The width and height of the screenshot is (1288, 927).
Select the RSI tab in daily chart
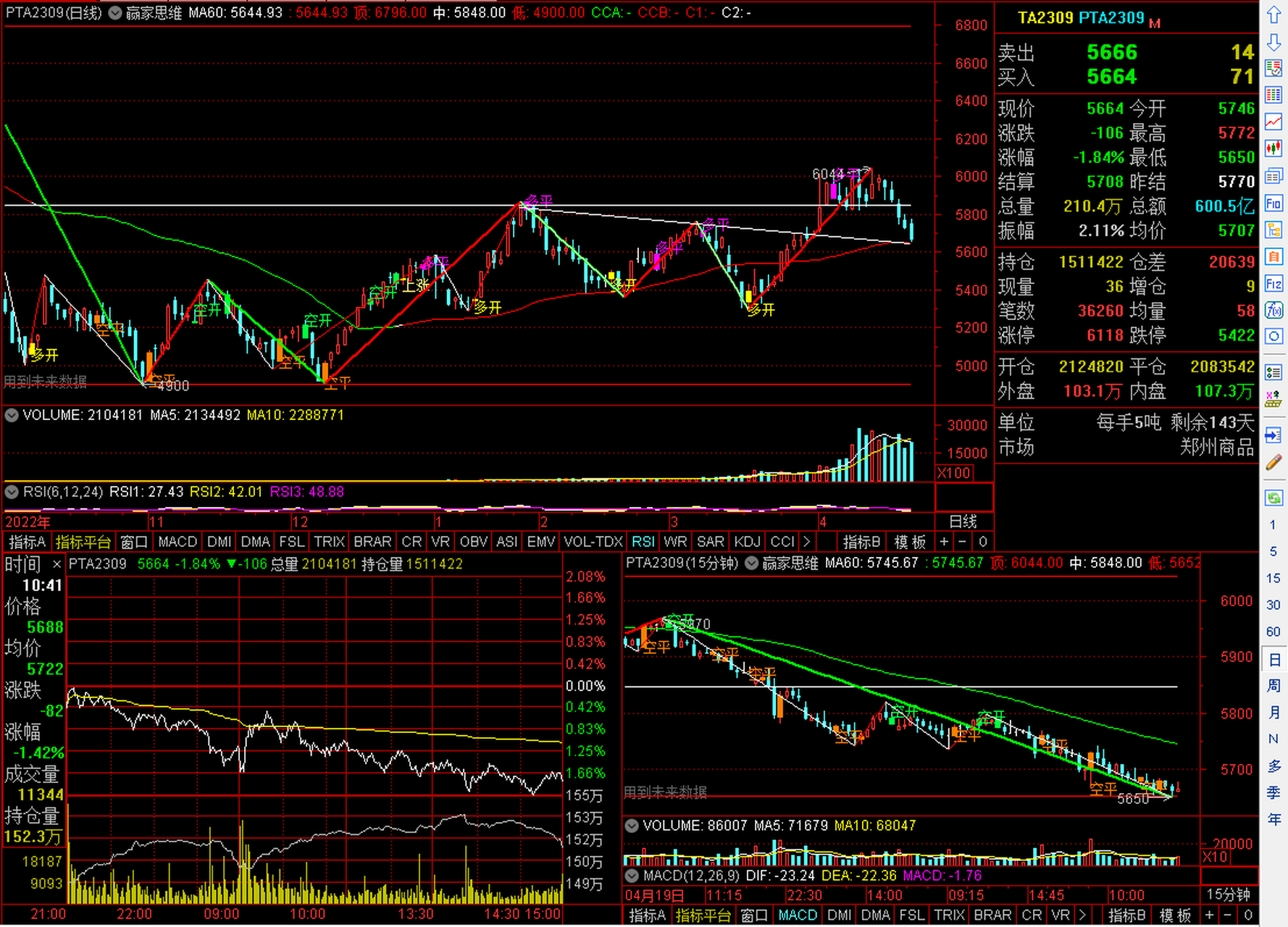(643, 542)
